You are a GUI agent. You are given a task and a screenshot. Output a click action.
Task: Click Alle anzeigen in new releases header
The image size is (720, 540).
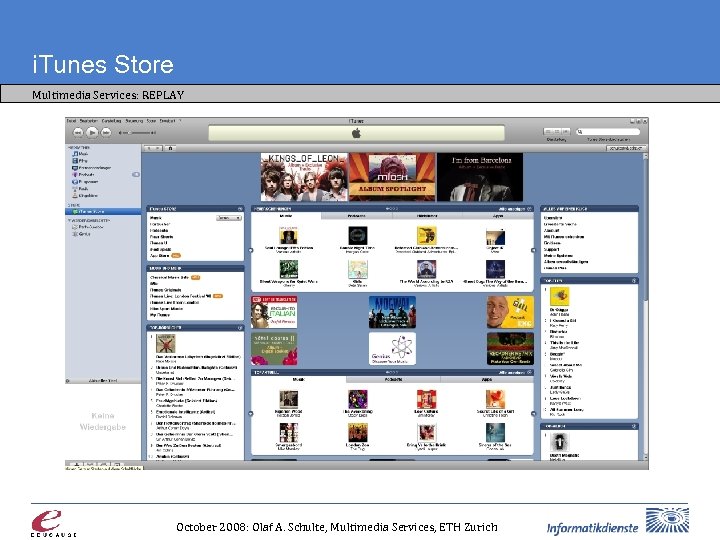click(x=512, y=209)
